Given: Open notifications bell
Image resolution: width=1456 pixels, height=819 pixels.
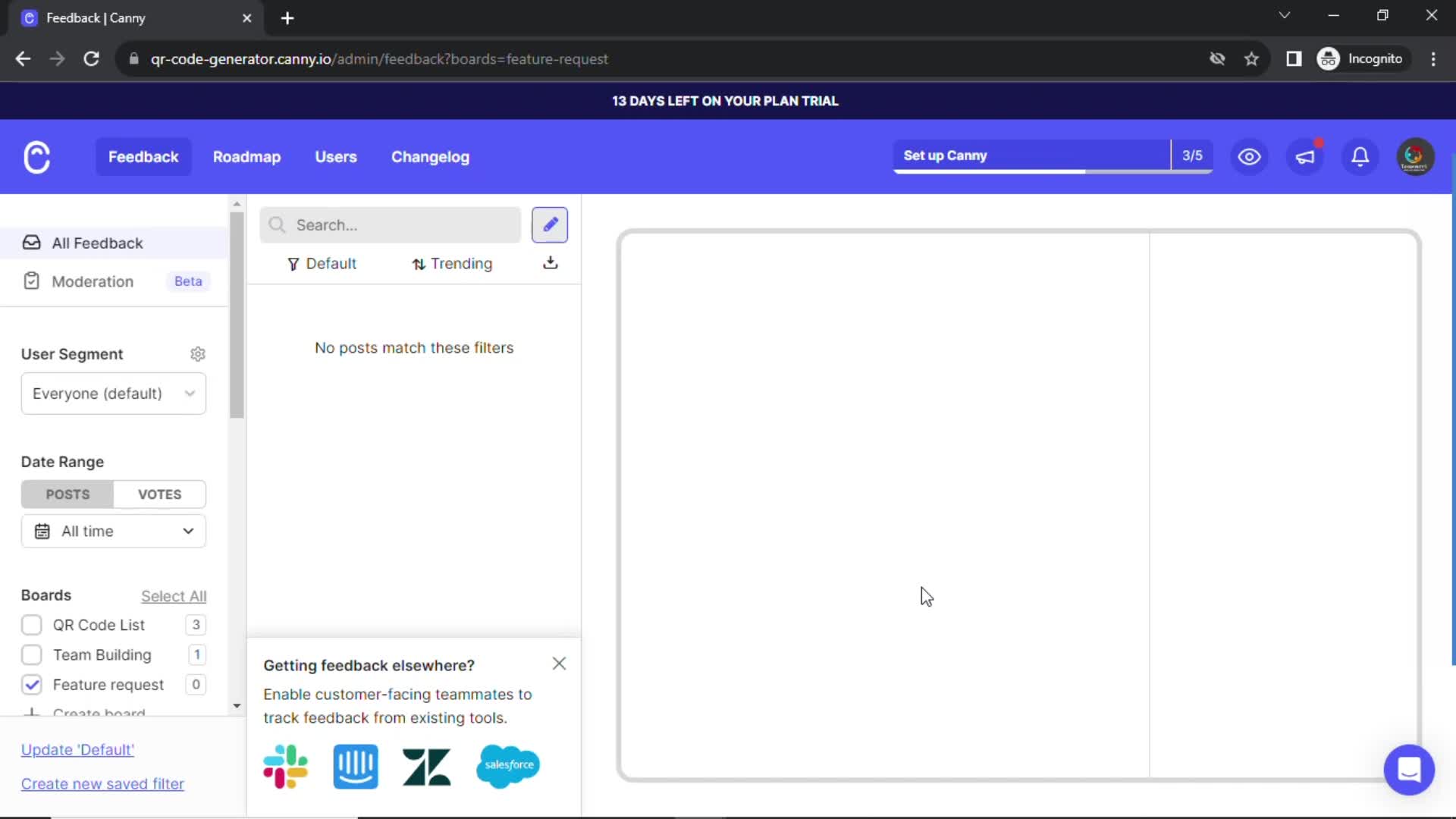Looking at the screenshot, I should click(x=1360, y=156).
